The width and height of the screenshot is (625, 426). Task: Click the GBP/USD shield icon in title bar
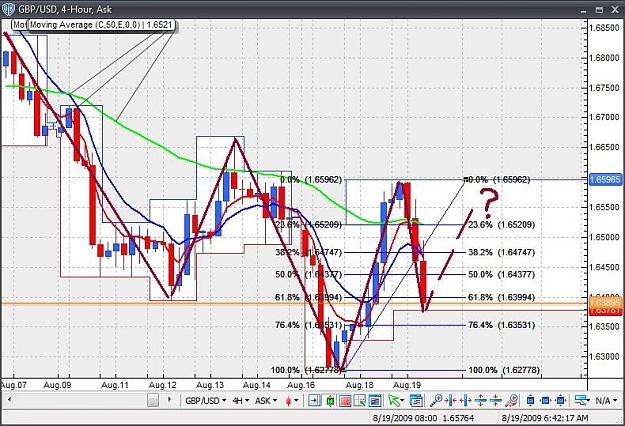[x=8, y=9]
